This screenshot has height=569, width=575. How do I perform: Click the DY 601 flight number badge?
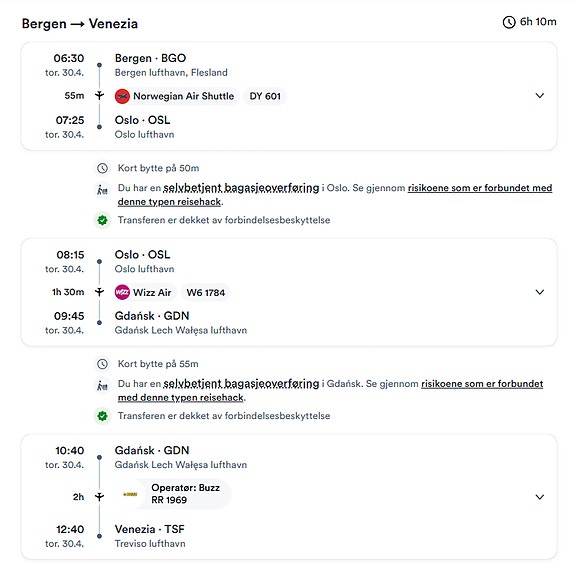coord(265,96)
